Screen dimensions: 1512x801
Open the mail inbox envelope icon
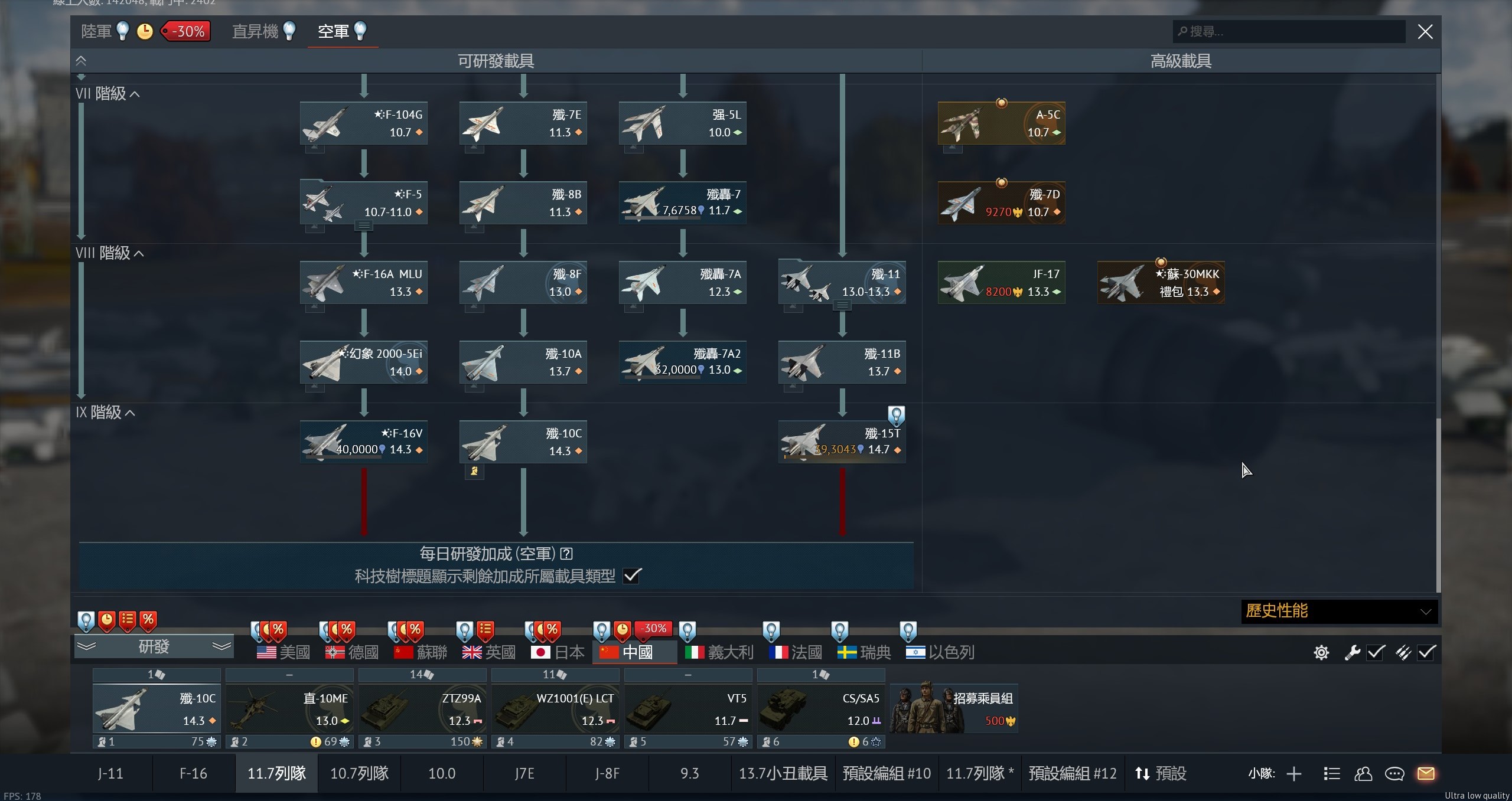click(1426, 773)
